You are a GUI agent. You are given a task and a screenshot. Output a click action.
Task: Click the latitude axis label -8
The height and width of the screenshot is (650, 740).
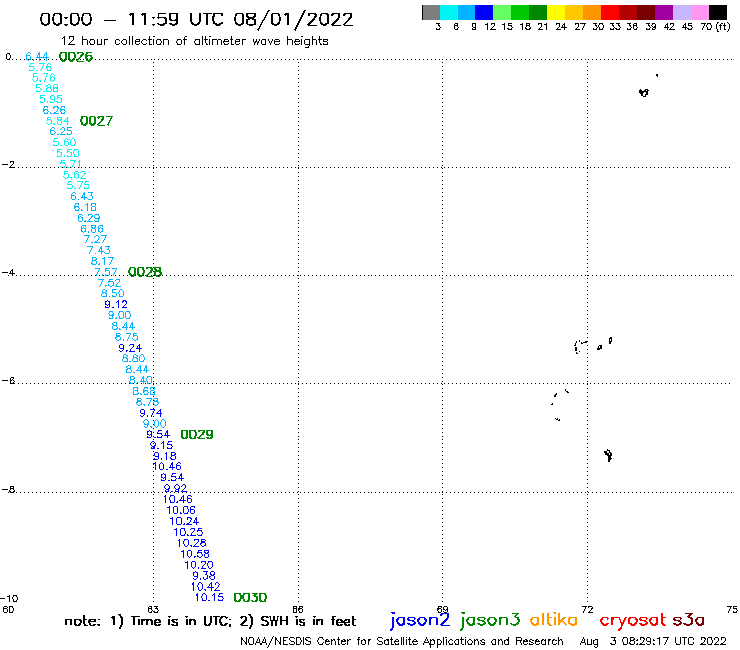point(8,490)
